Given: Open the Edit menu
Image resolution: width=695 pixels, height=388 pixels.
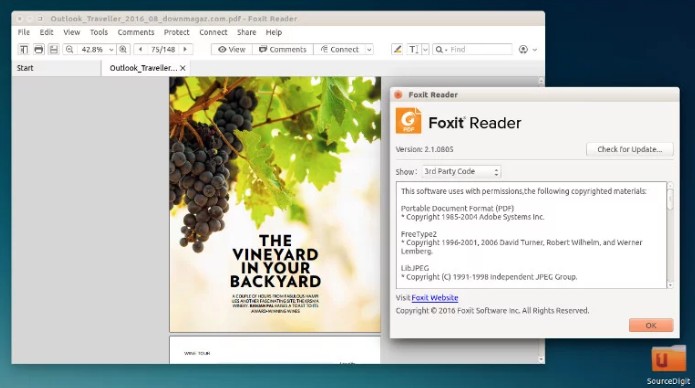Looking at the screenshot, I should (47, 32).
